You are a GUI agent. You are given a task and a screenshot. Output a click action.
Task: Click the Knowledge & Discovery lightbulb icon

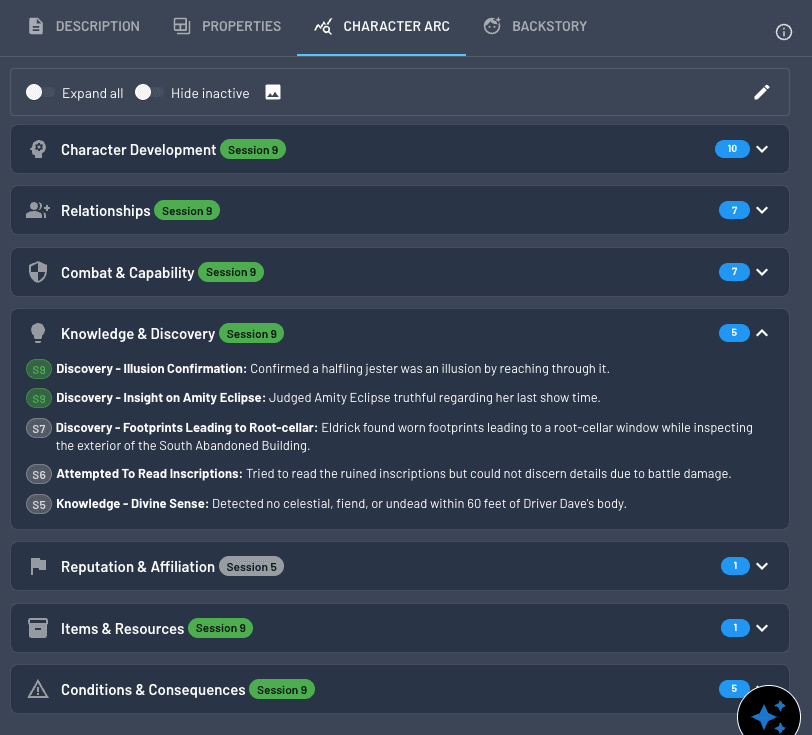(x=37, y=333)
